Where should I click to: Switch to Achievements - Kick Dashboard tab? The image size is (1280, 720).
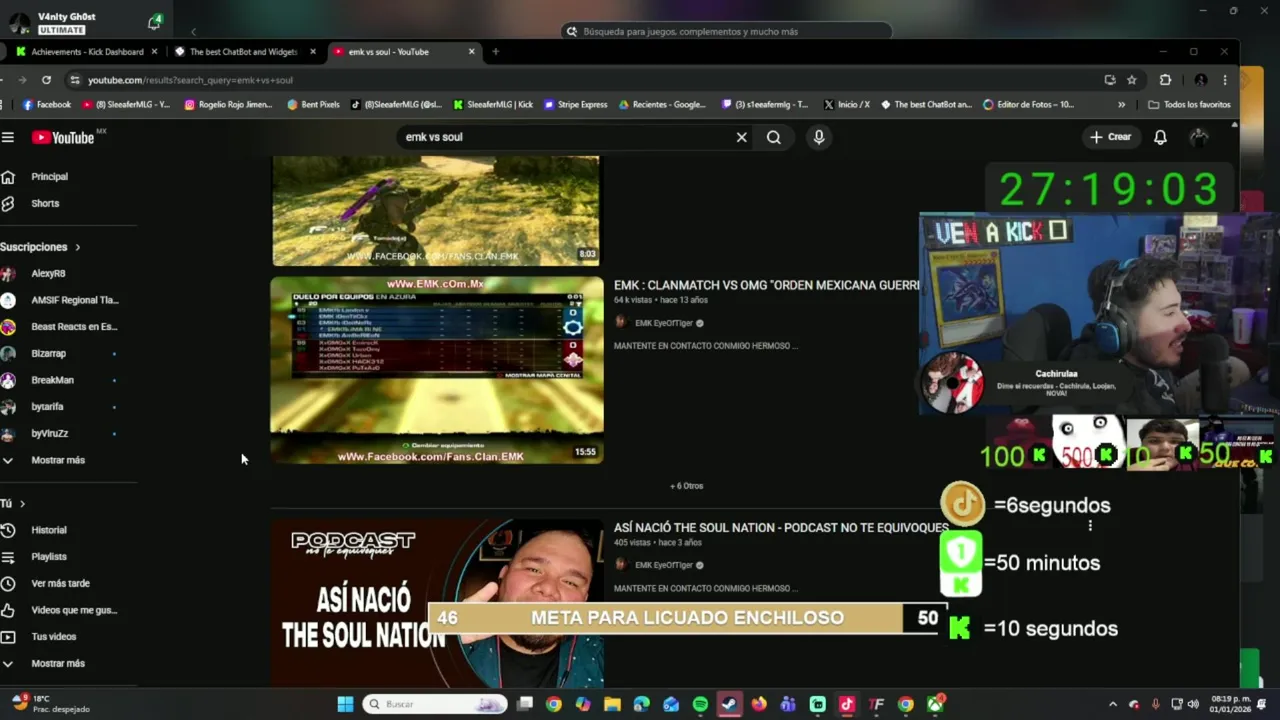(87, 51)
